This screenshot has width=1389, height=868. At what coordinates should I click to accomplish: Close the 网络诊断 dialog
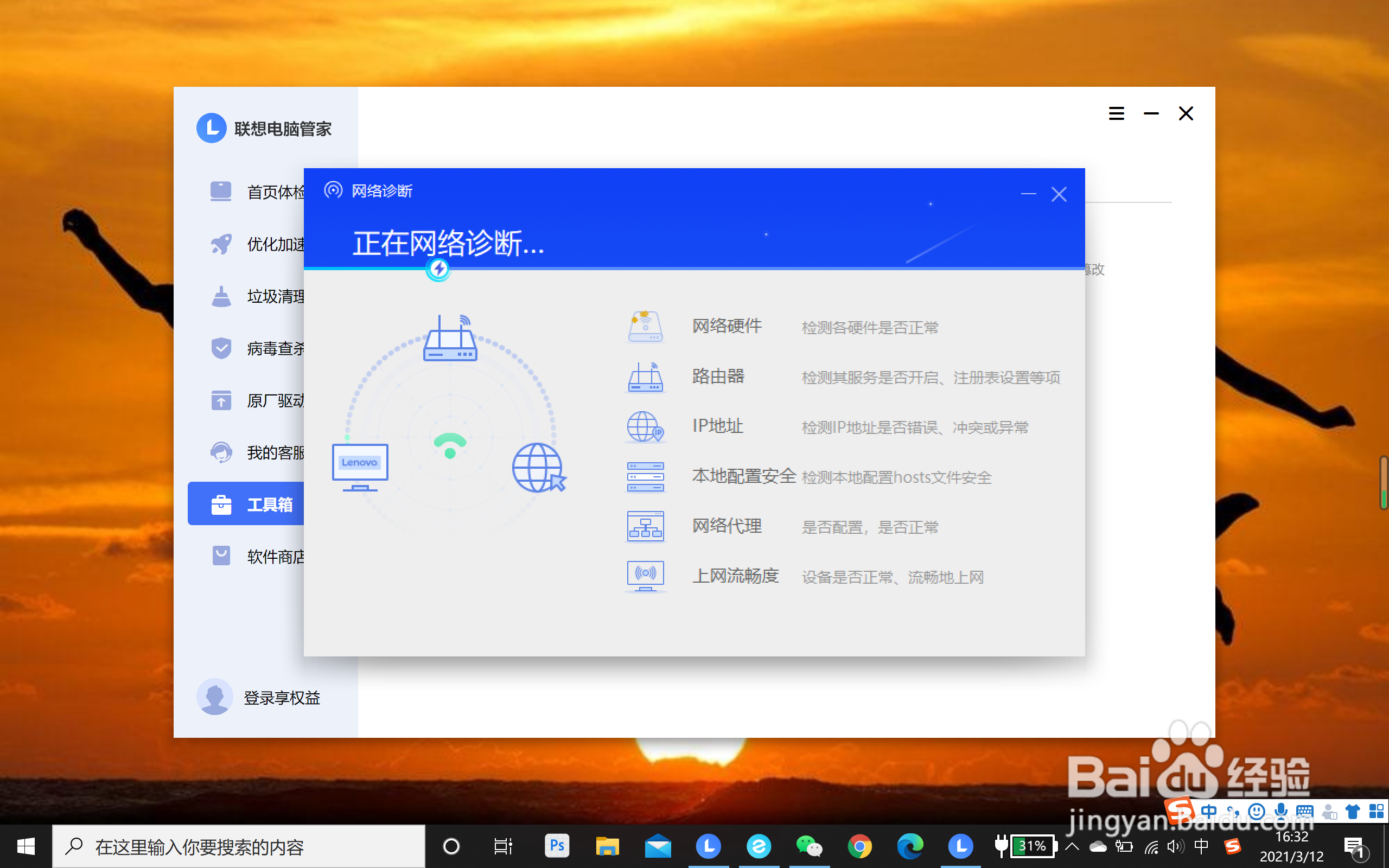click(x=1059, y=194)
